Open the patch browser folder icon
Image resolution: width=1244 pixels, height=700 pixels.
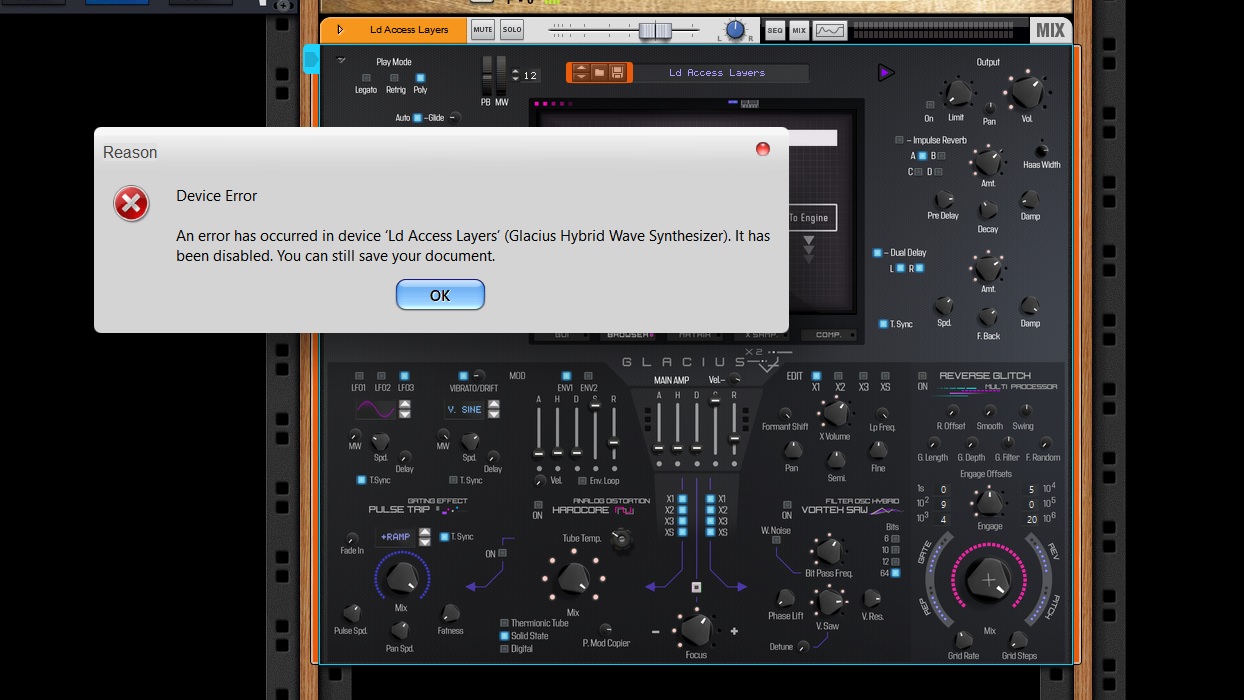599,72
